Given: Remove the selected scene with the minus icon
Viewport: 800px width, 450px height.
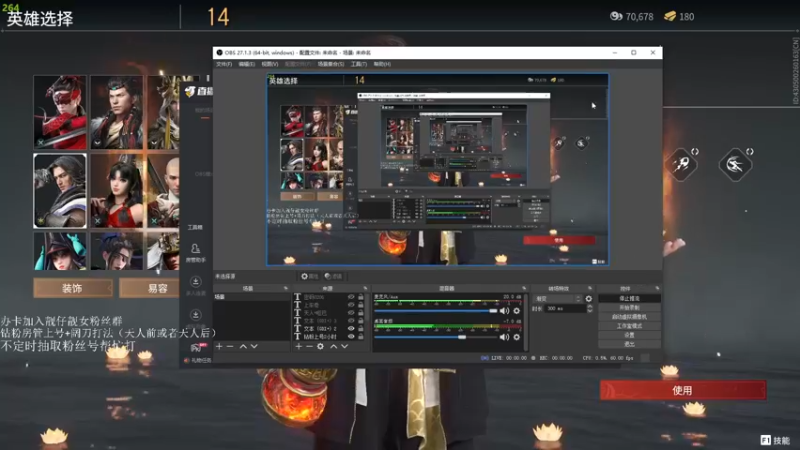Looking at the screenshot, I should [230, 346].
